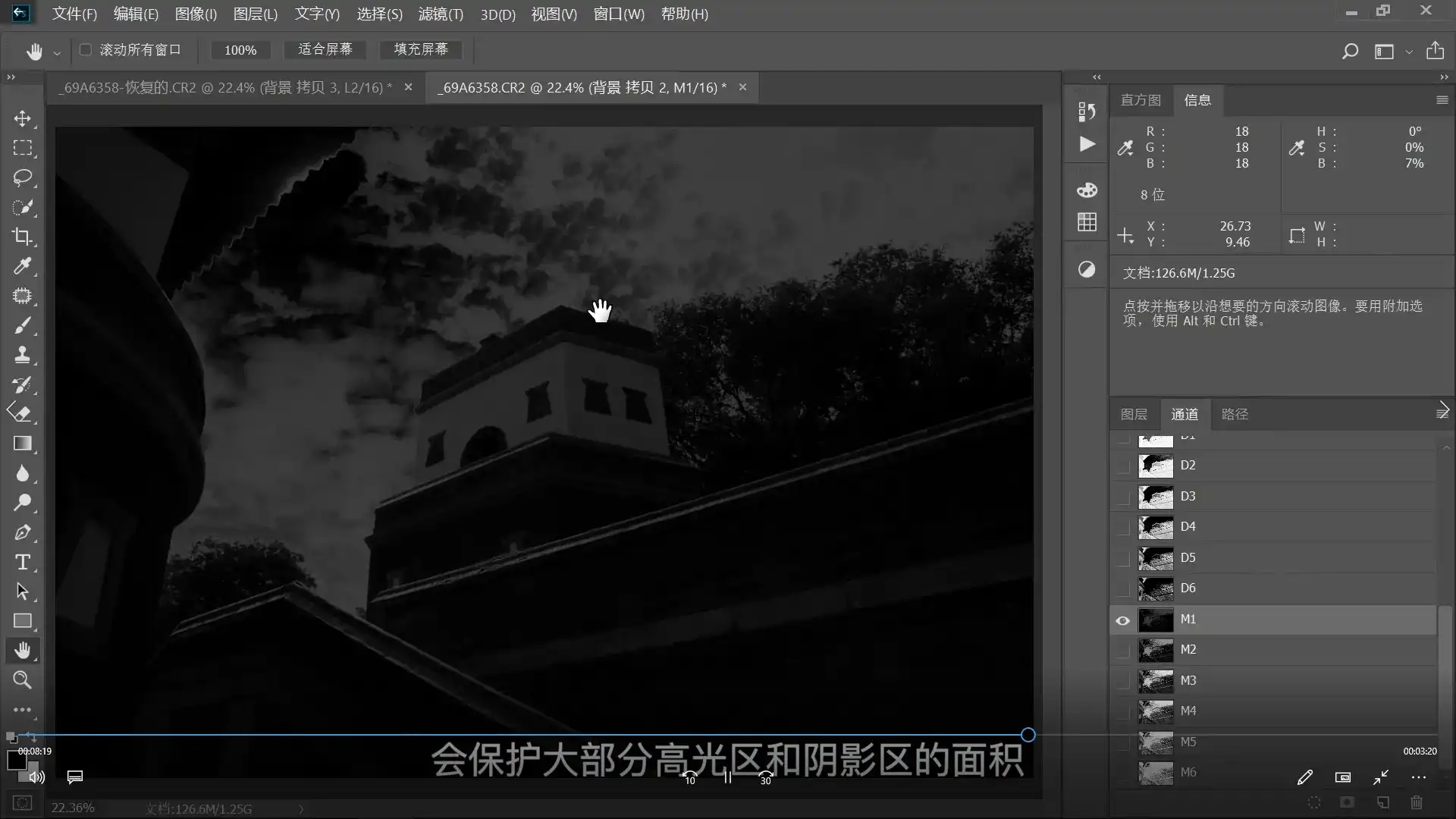The image size is (1456, 819).
Task: Select the Move tool
Action: pyautogui.click(x=23, y=119)
